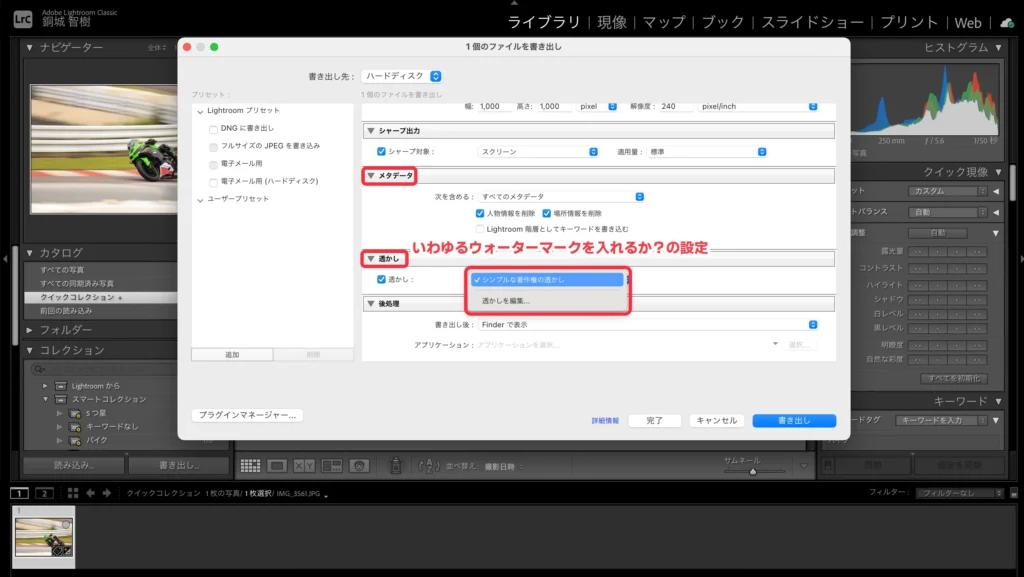Uncheck the 透かし watermark checkbox
Image resolution: width=1024 pixels, height=577 pixels.
click(x=381, y=280)
